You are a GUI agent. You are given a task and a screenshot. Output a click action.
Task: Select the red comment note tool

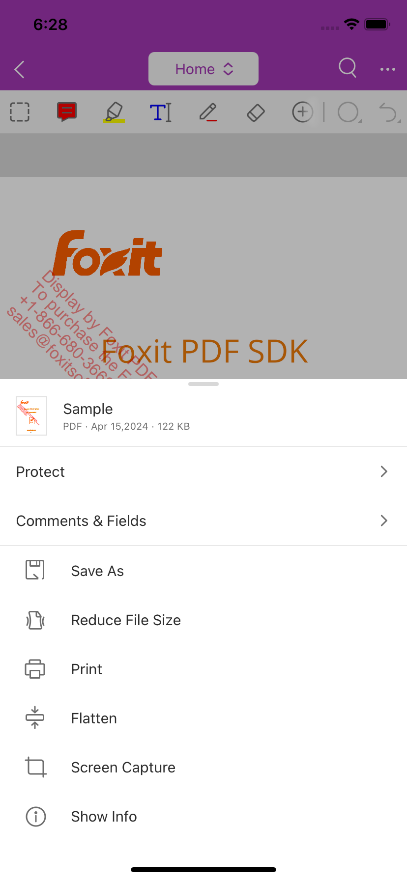point(67,112)
